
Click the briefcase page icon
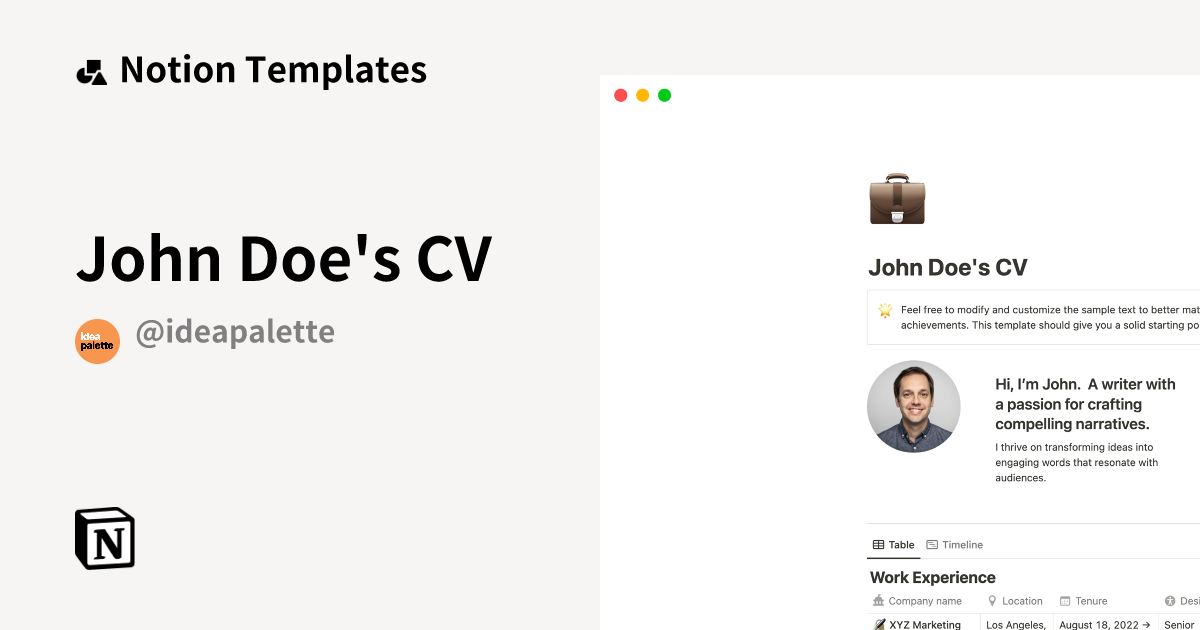(897, 199)
